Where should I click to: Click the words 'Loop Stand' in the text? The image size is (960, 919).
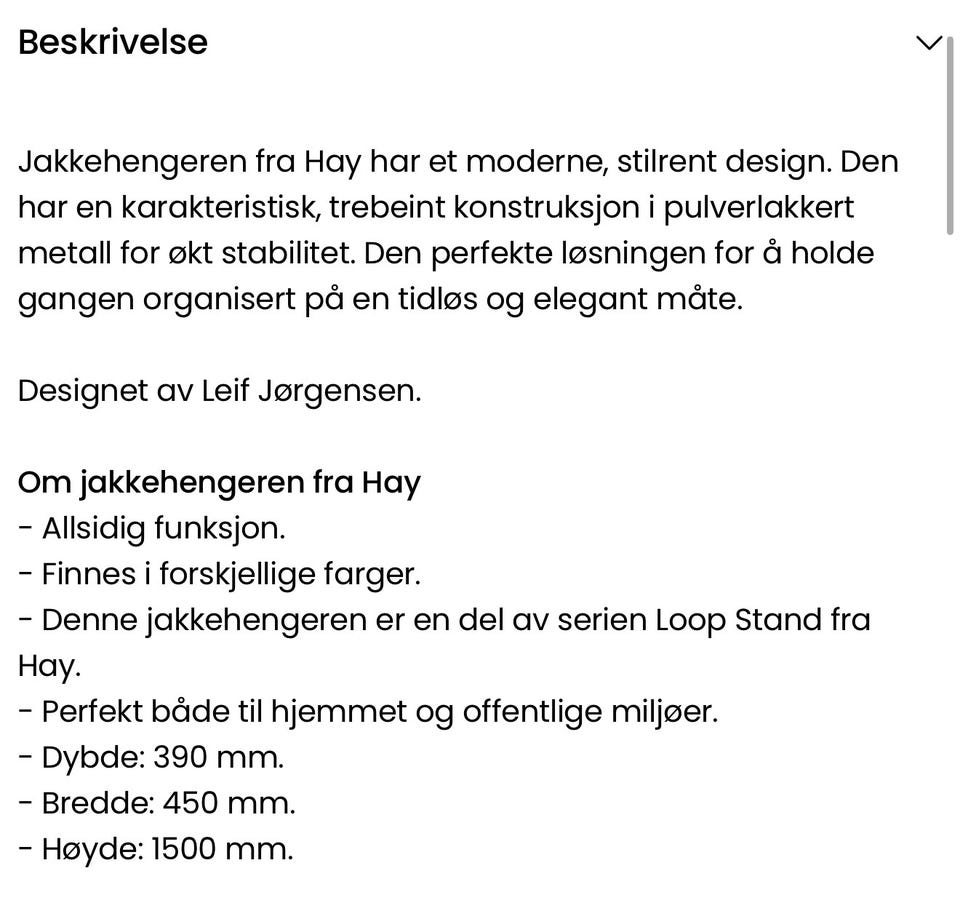click(x=738, y=620)
